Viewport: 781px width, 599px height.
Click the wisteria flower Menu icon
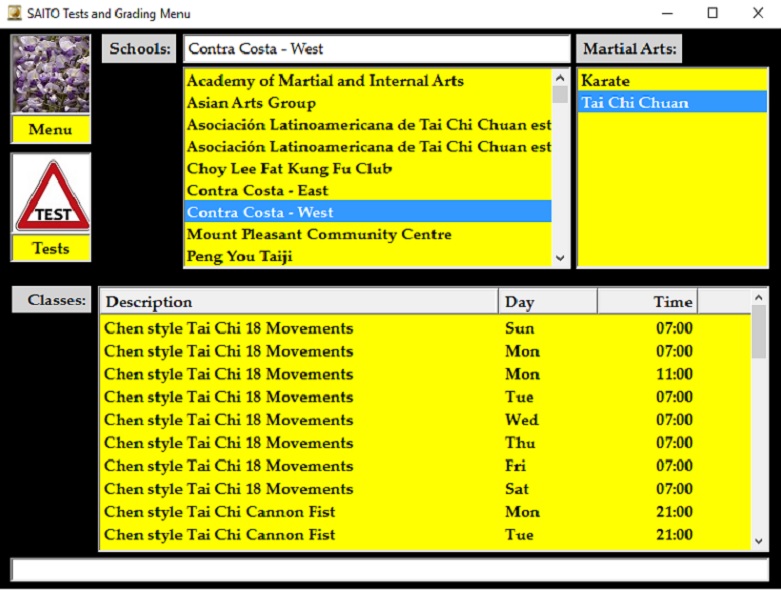(50, 75)
